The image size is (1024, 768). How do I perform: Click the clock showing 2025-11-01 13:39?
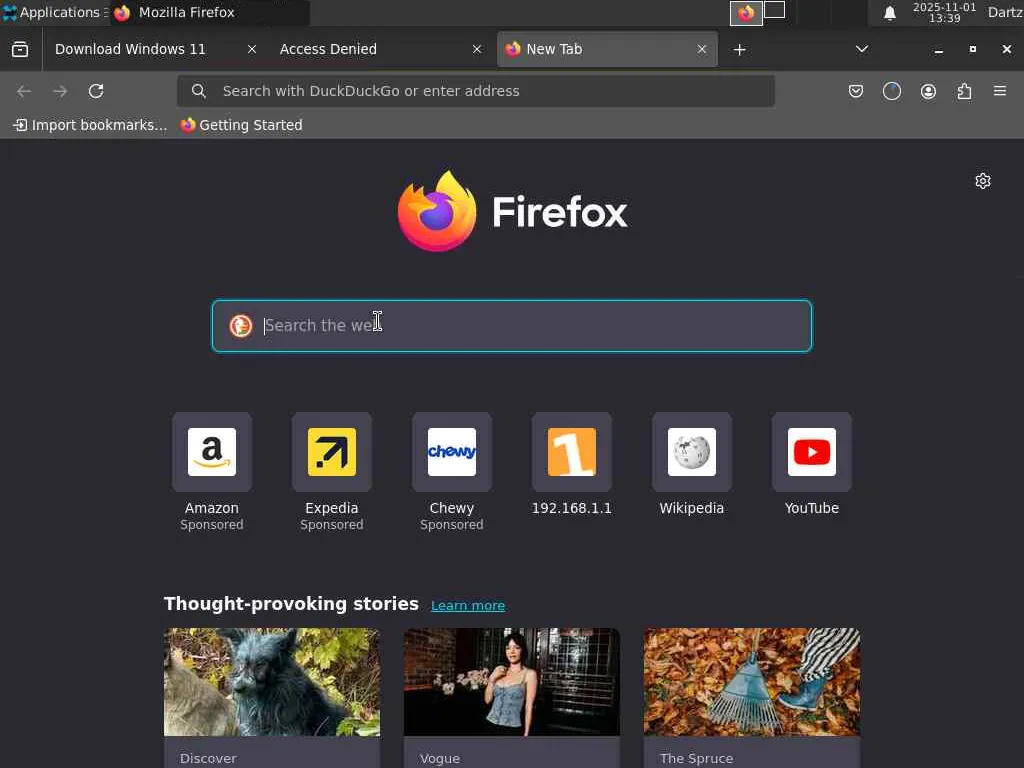coord(944,12)
